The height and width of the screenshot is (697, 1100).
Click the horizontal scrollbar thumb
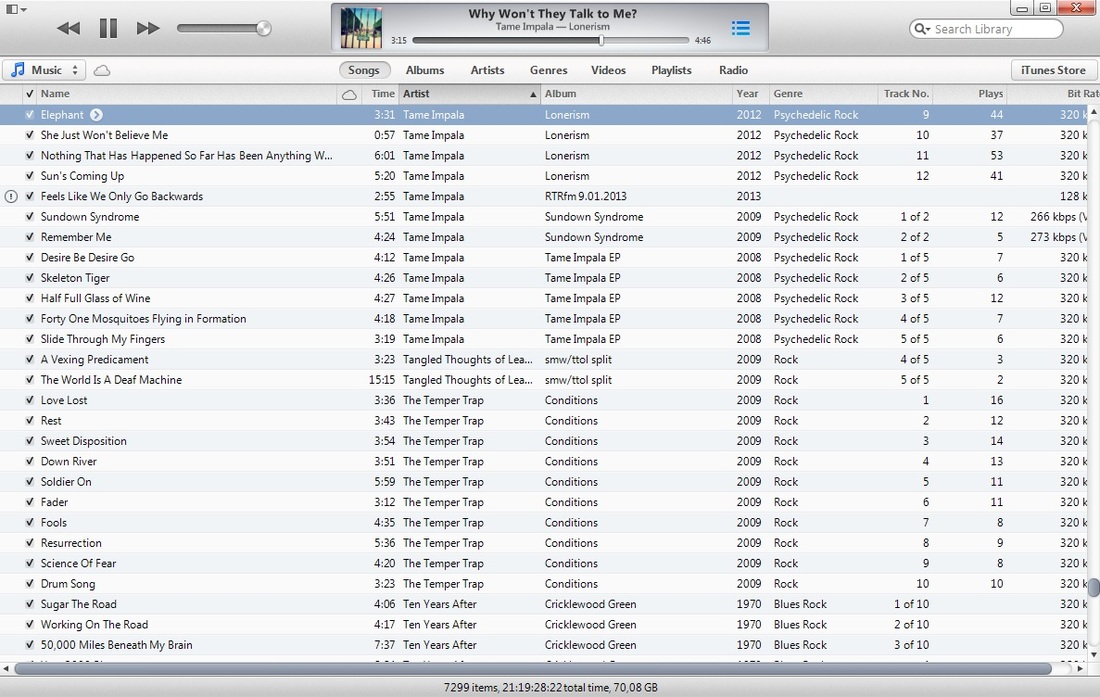[533, 669]
